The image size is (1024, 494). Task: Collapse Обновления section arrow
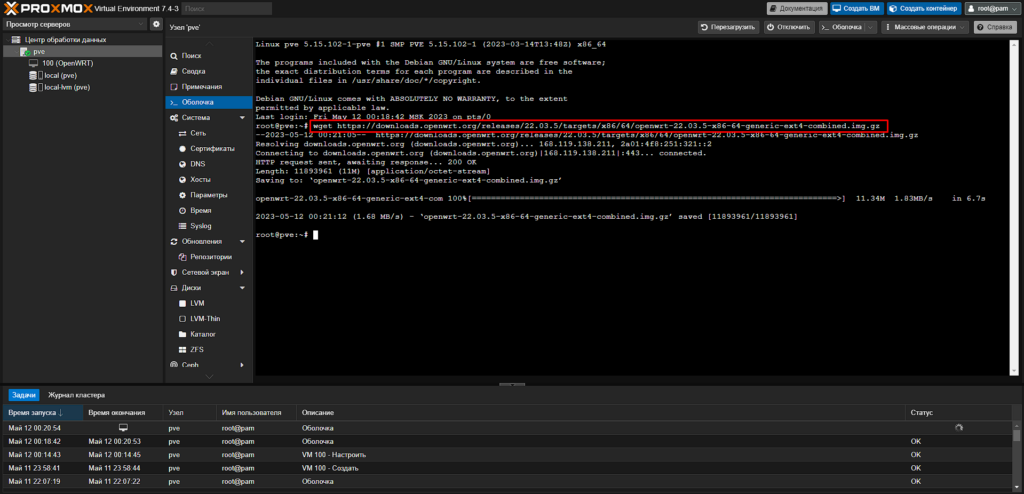point(242,242)
